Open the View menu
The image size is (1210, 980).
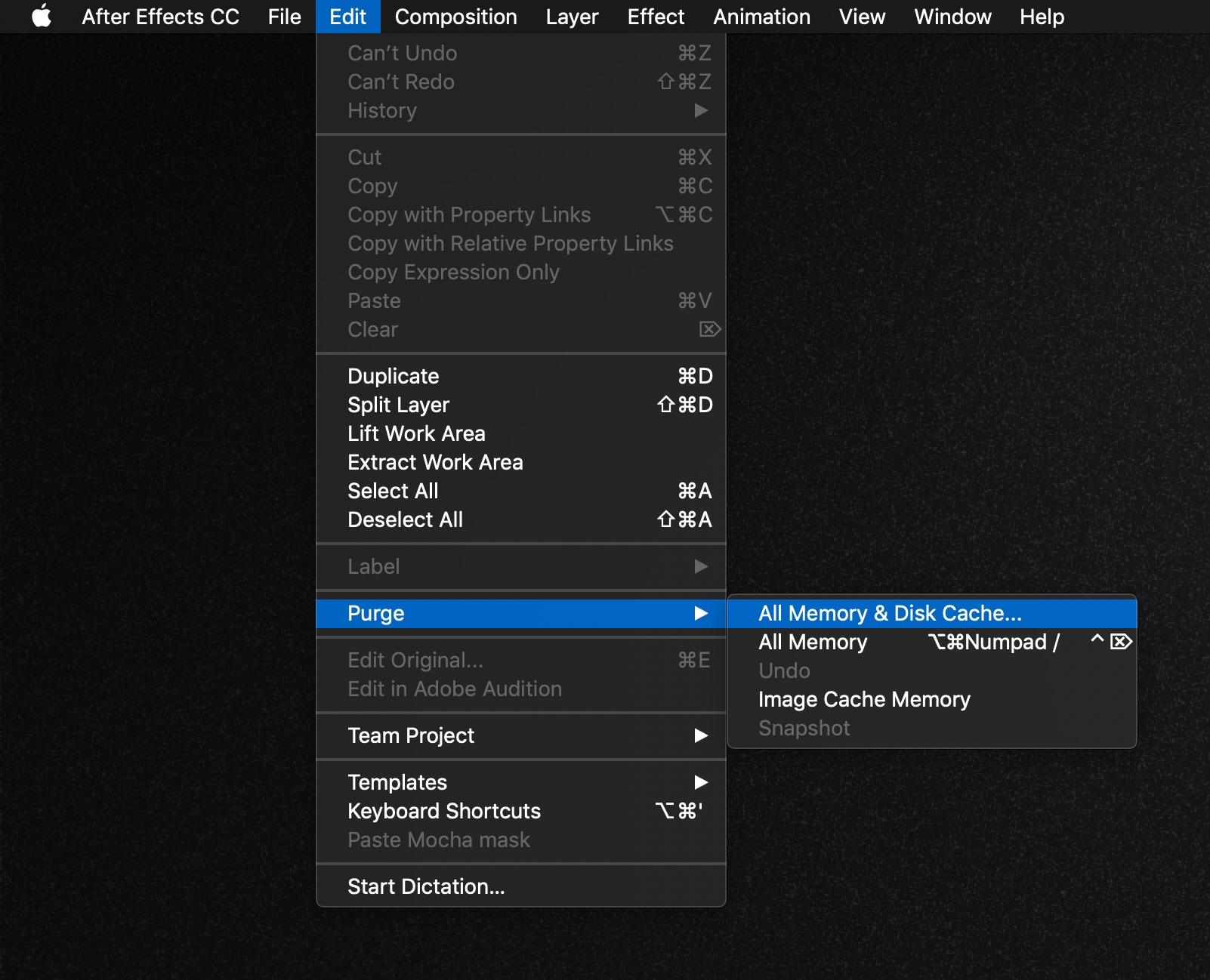point(862,17)
